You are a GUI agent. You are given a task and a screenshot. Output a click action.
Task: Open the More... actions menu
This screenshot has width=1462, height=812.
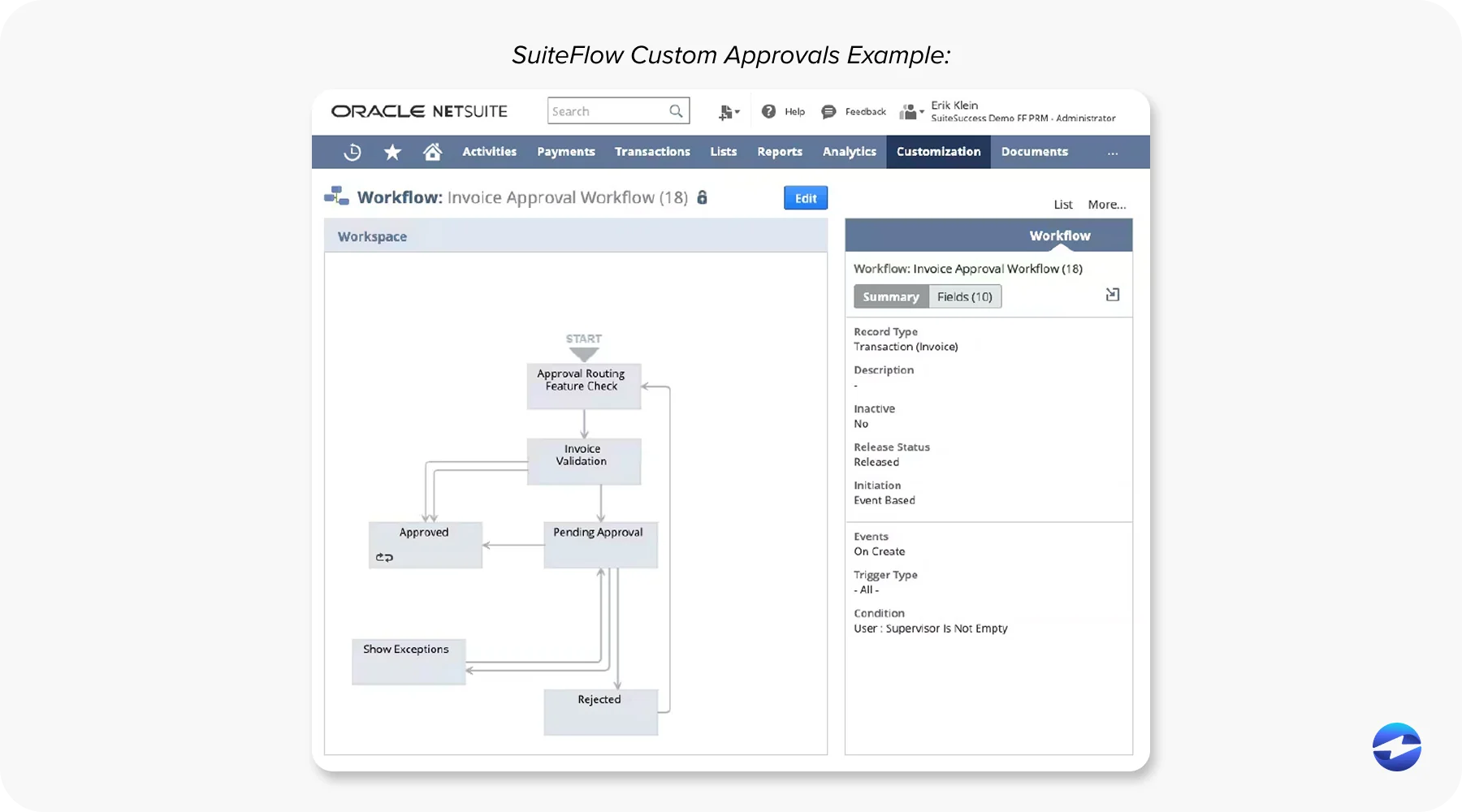tap(1107, 205)
